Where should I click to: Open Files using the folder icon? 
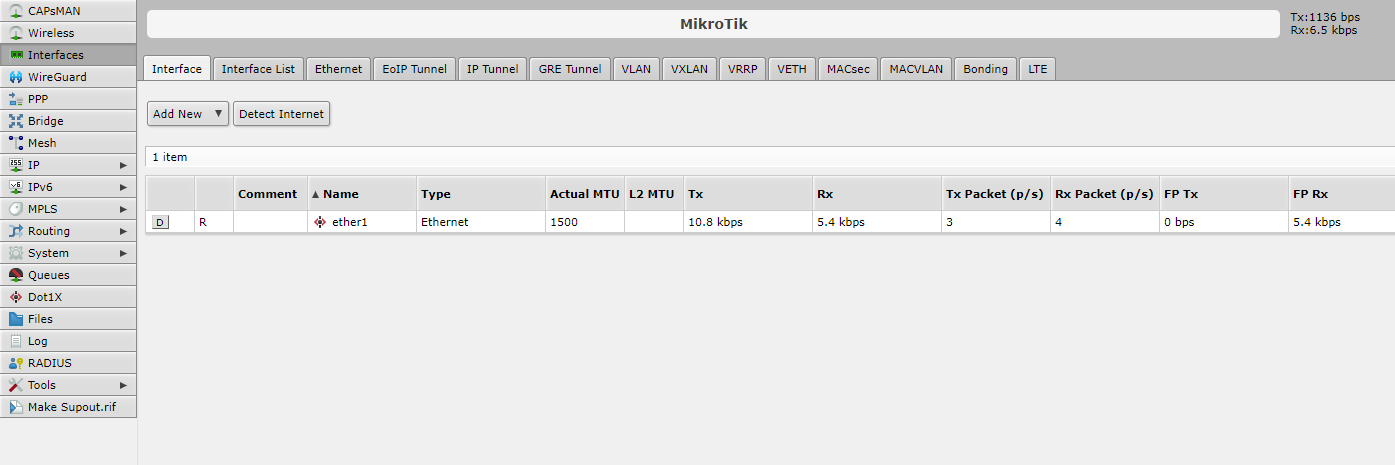[x=15, y=319]
